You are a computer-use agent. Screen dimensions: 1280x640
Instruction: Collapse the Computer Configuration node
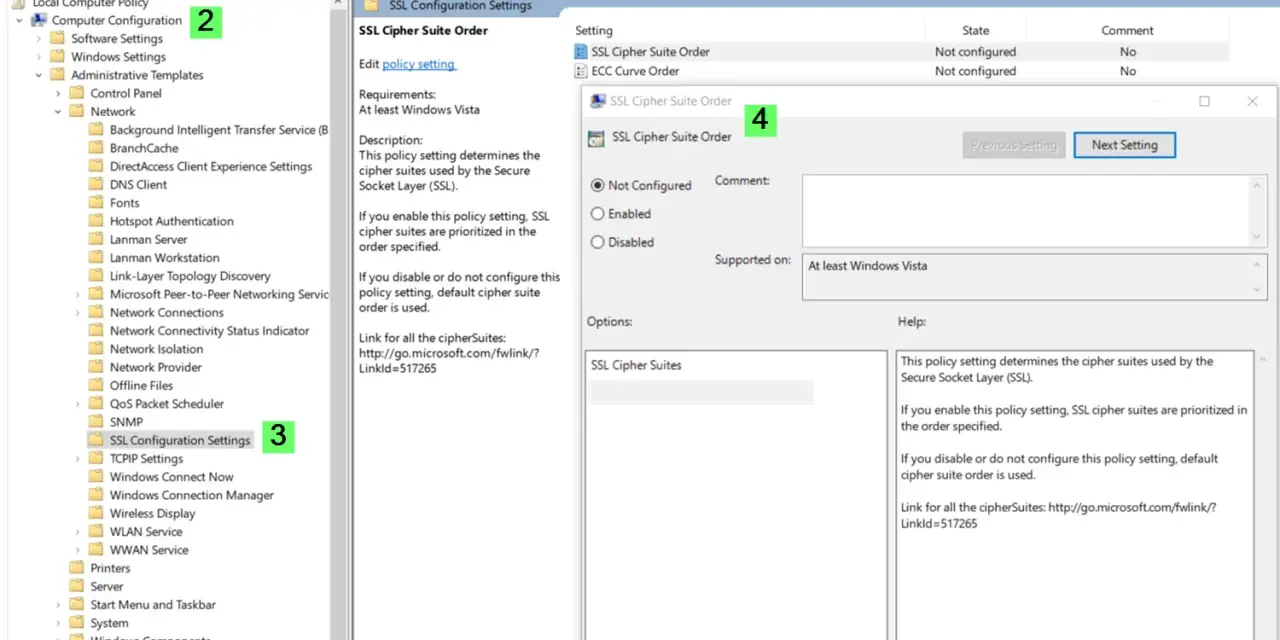[19, 20]
